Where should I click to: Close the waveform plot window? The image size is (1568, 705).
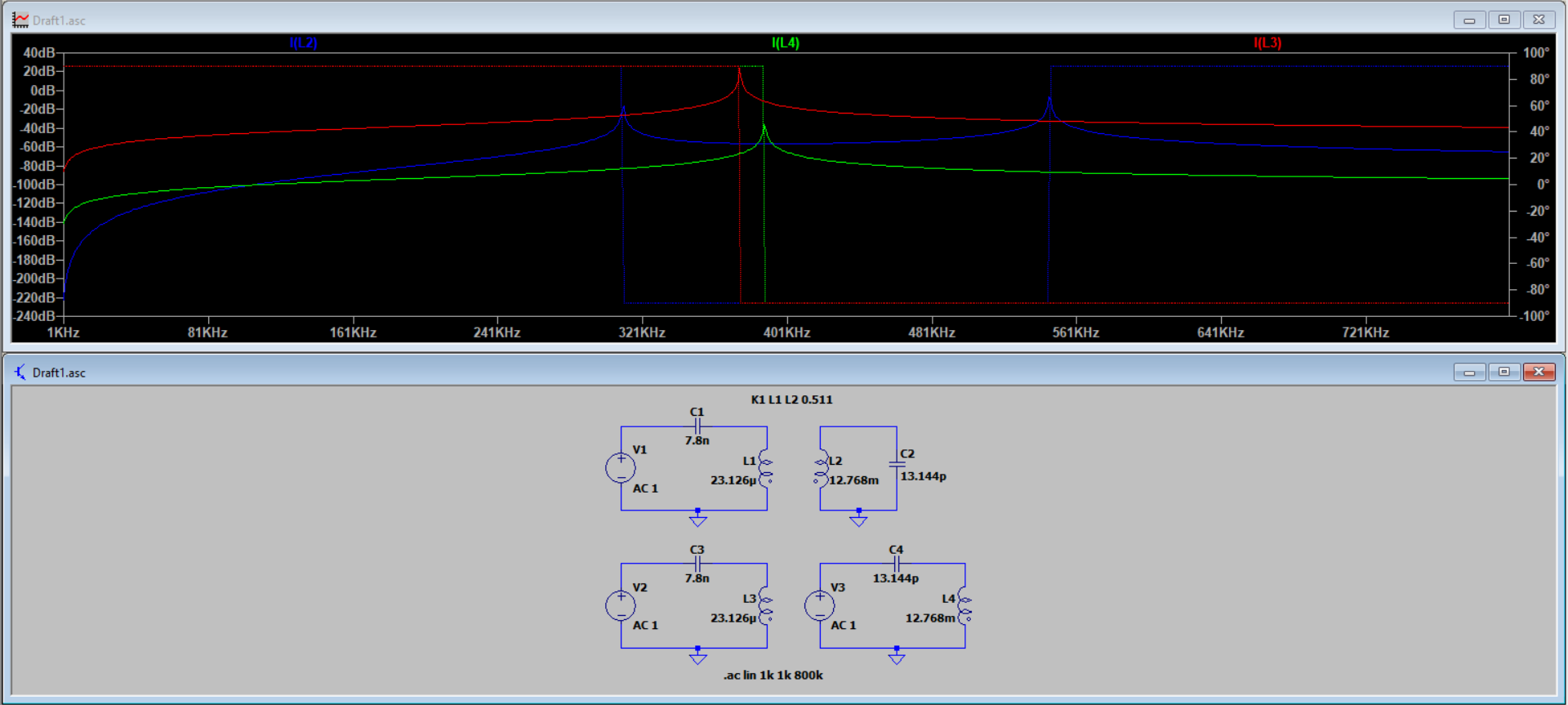[1539, 20]
